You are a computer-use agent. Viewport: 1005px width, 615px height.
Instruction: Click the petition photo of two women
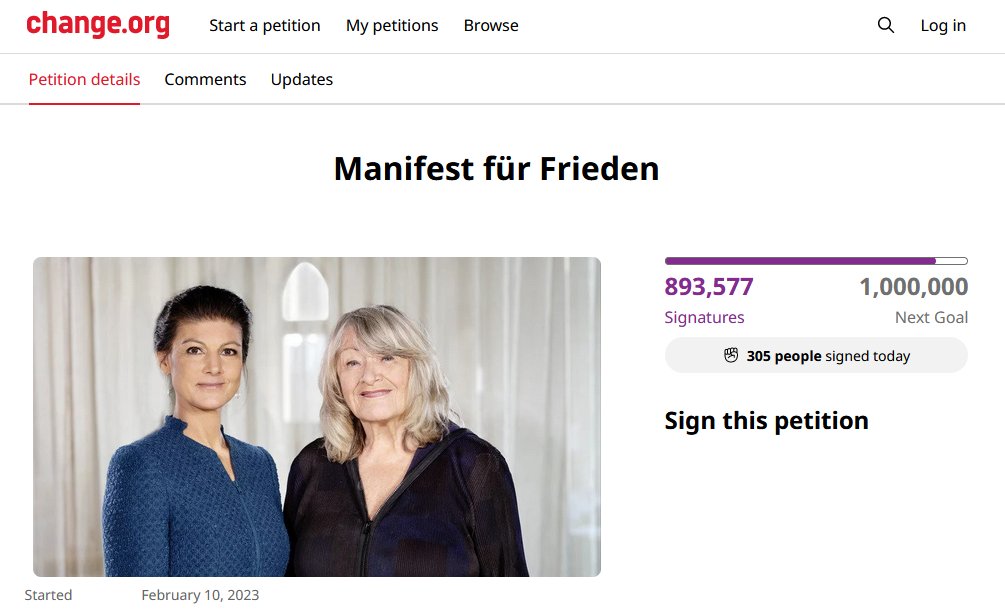pos(317,417)
